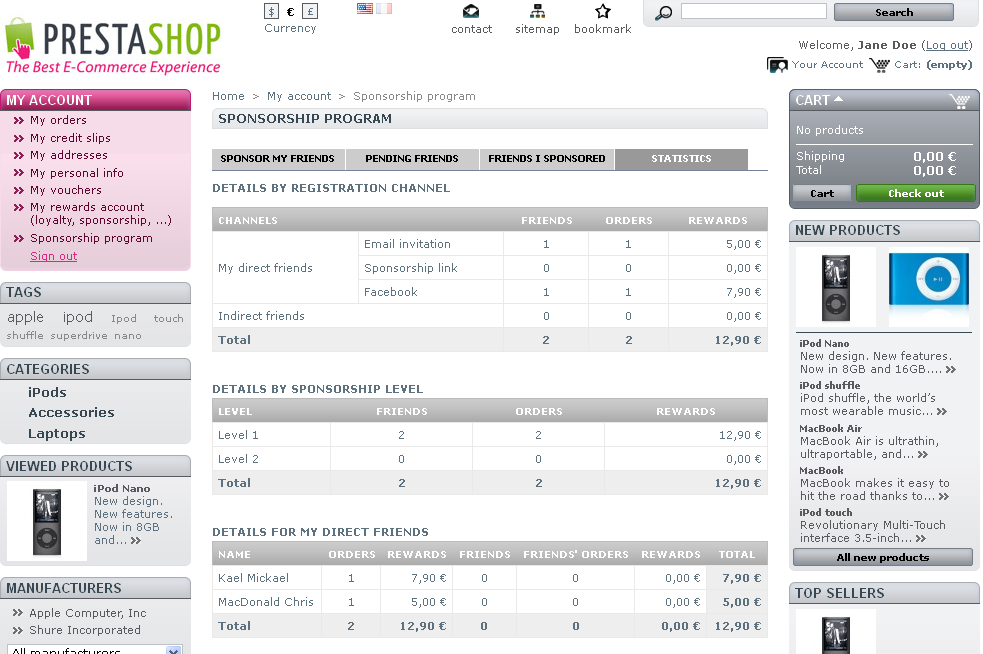Click the Your Account user icon
983x654 pixels.
click(777, 65)
